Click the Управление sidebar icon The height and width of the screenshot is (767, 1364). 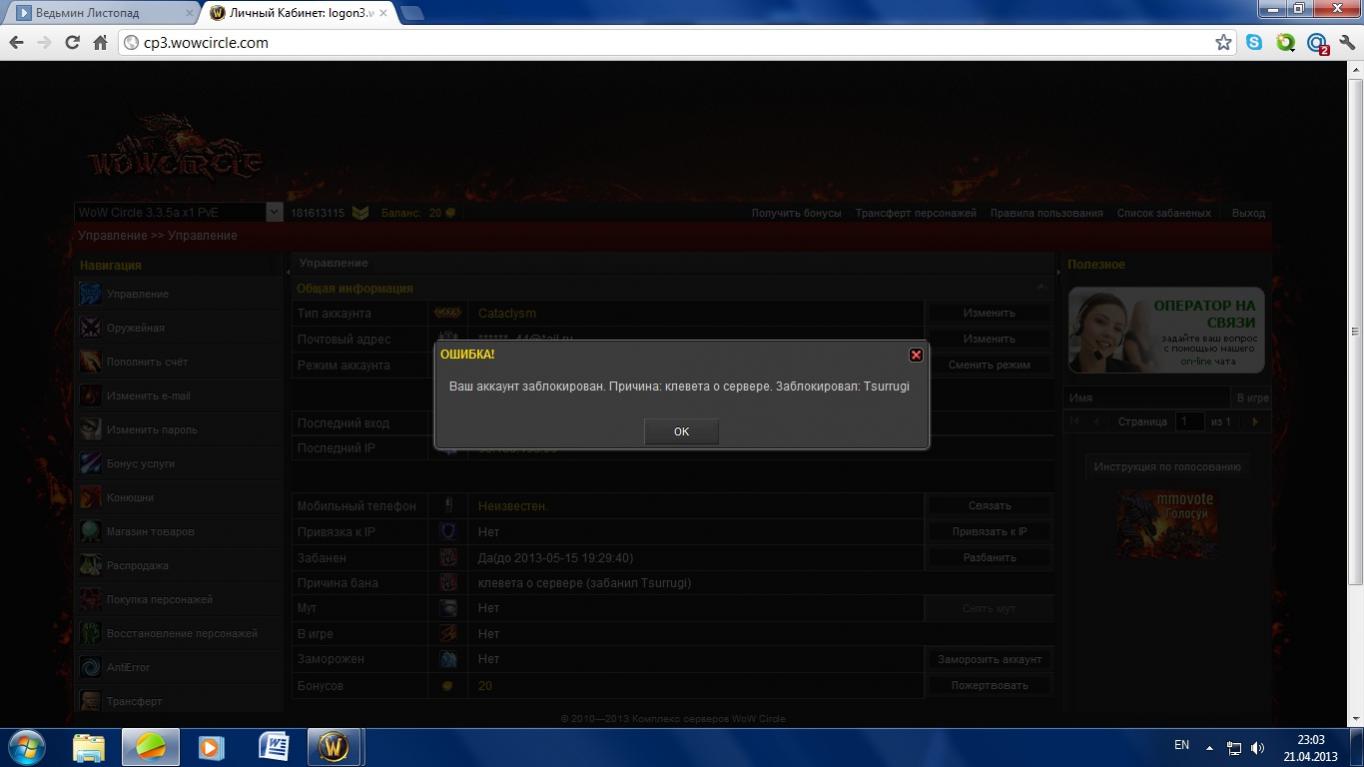coord(91,294)
